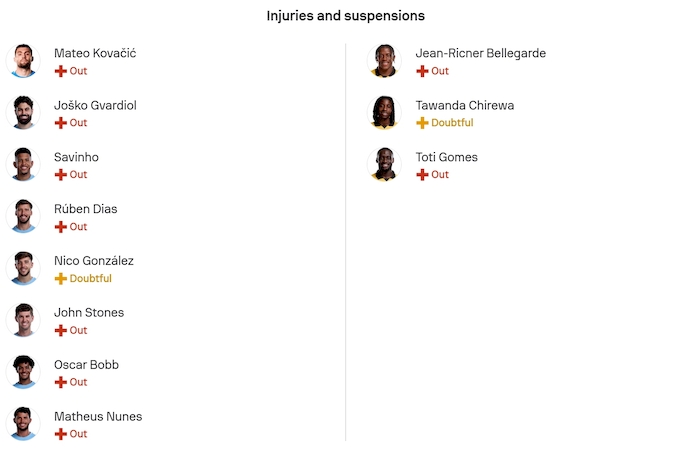The image size is (690, 449).
Task: Click Mateo Kovačić's player avatar
Action: click(x=22, y=61)
